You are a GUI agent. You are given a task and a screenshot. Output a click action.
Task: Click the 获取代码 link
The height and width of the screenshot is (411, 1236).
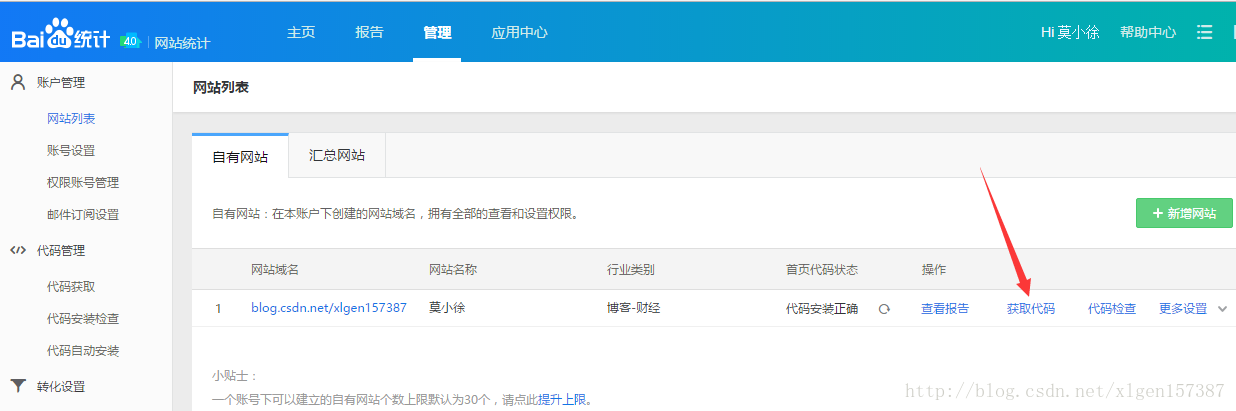tap(1030, 309)
